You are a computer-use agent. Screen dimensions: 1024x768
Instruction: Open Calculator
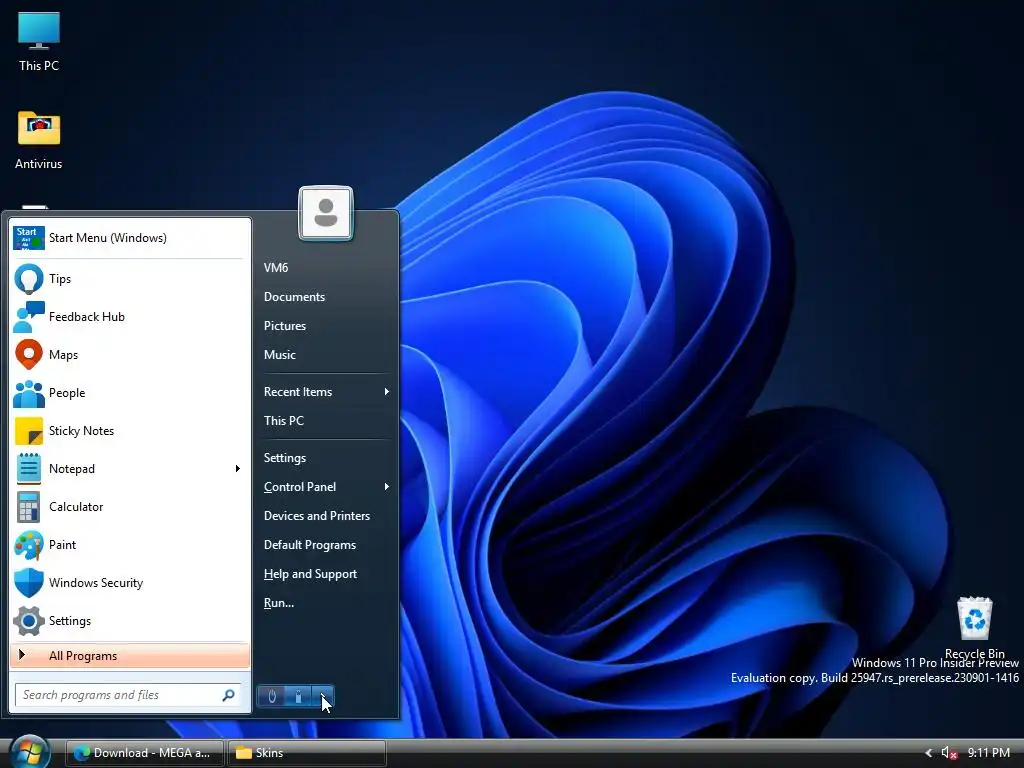pos(130,507)
